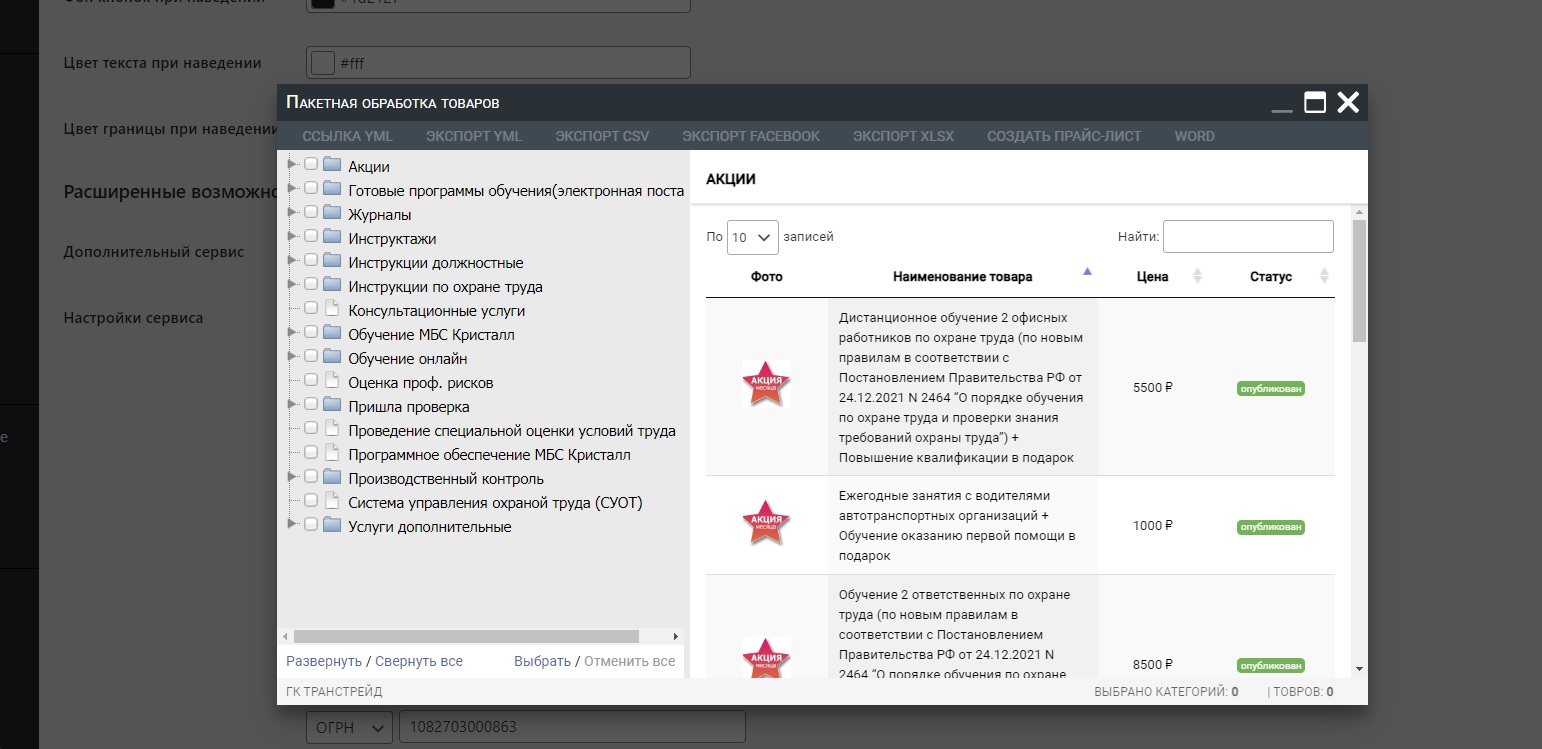The width and height of the screenshot is (1542, 749).
Task: Click the sort arrows in Цена column
Action: pyautogui.click(x=1198, y=276)
